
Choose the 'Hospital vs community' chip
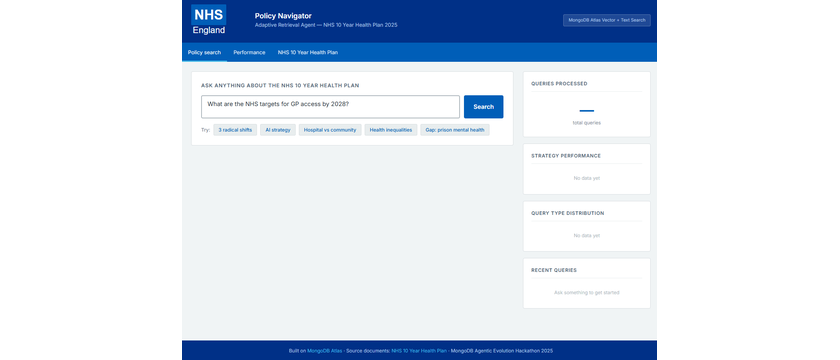[x=330, y=130]
